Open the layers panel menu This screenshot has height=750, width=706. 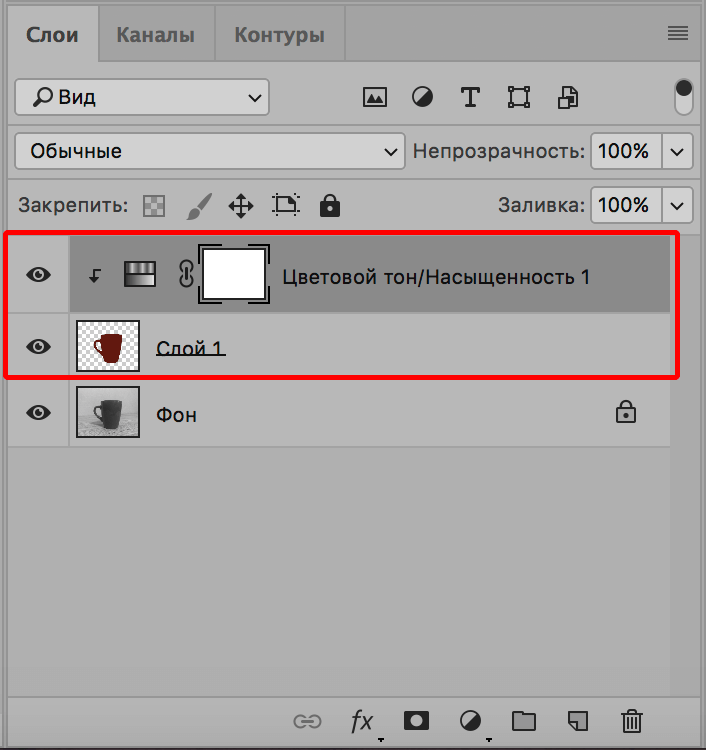[678, 33]
